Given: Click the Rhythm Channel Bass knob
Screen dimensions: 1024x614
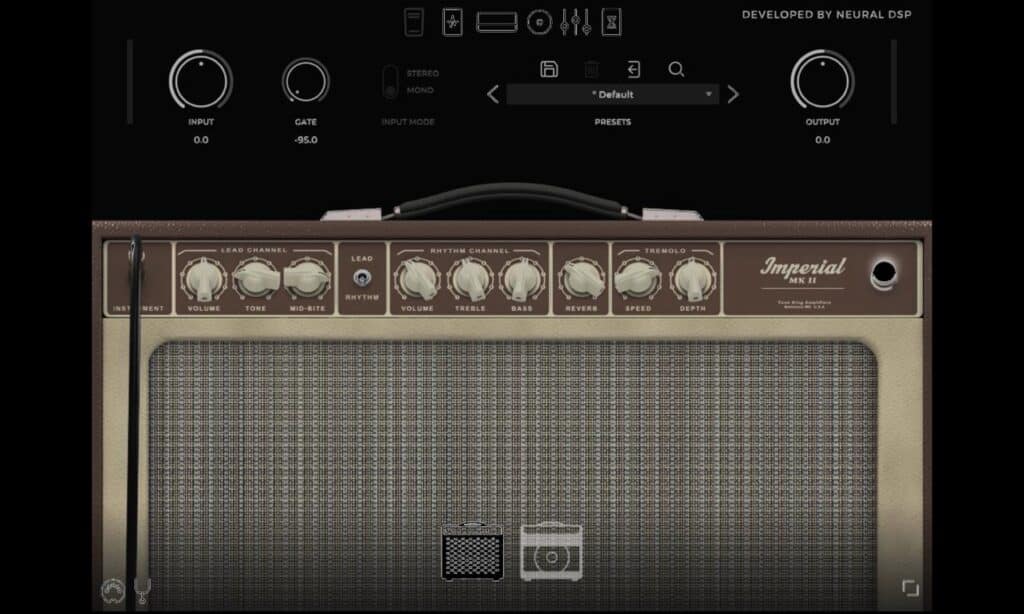Looking at the screenshot, I should point(522,279).
